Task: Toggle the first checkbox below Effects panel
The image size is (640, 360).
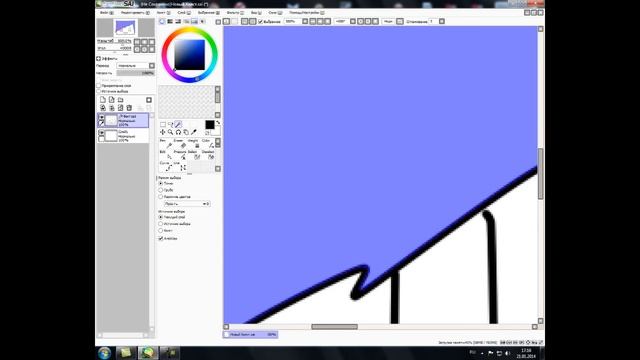Action: click(x=98, y=86)
